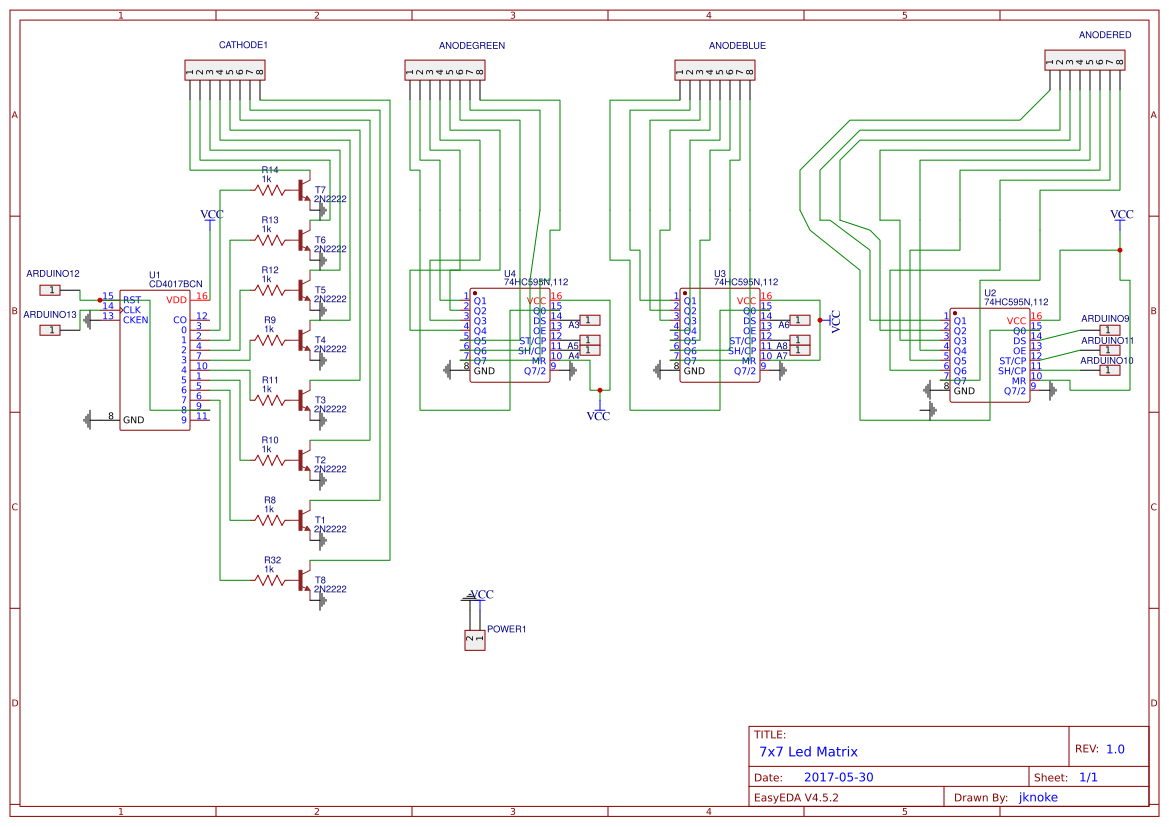
Task: Select transistor T1 symbol
Action: [x=303, y=519]
